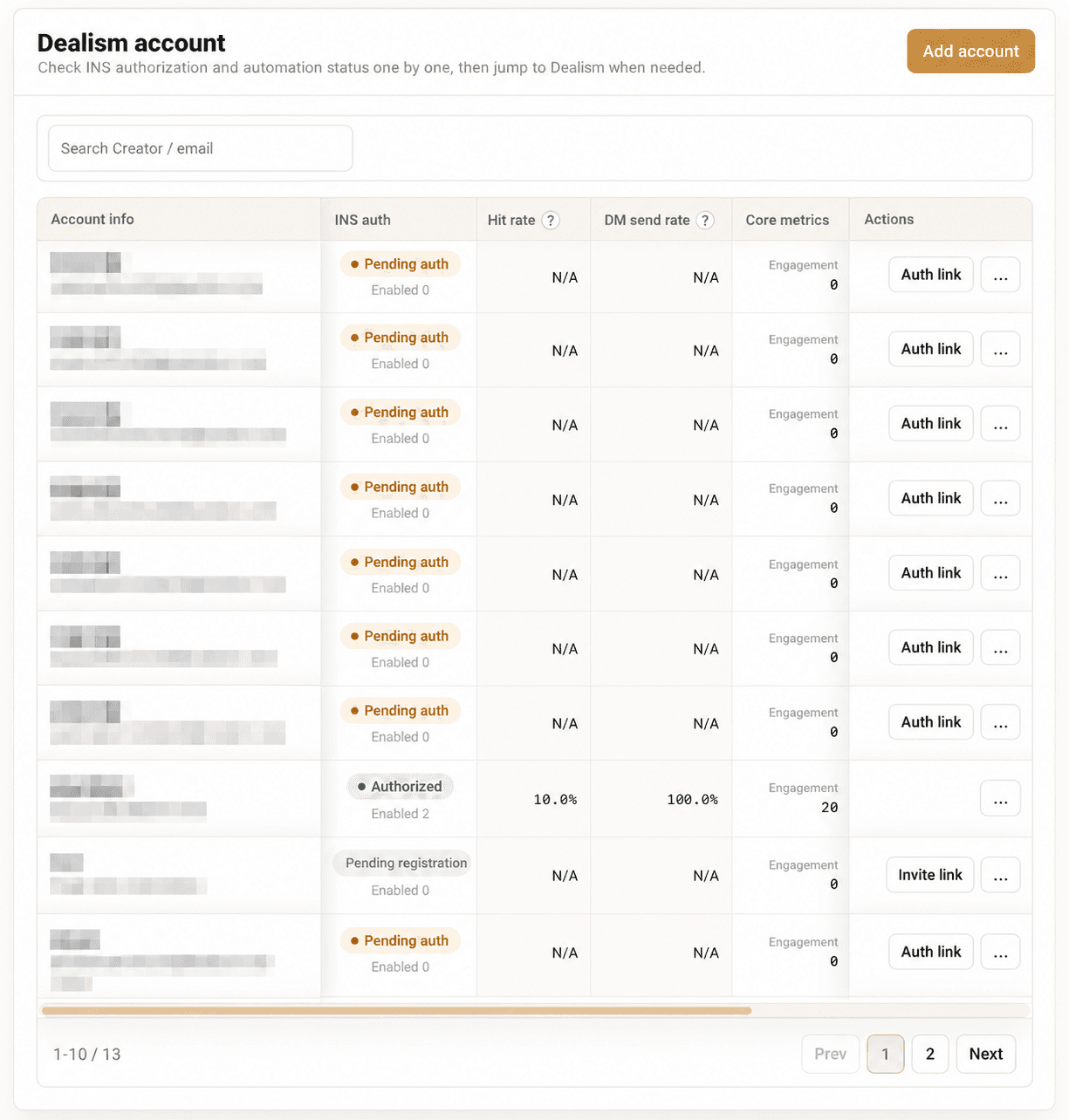This screenshot has height=1120, width=1069.
Task: Click the Account info column header
Action: pos(93,219)
